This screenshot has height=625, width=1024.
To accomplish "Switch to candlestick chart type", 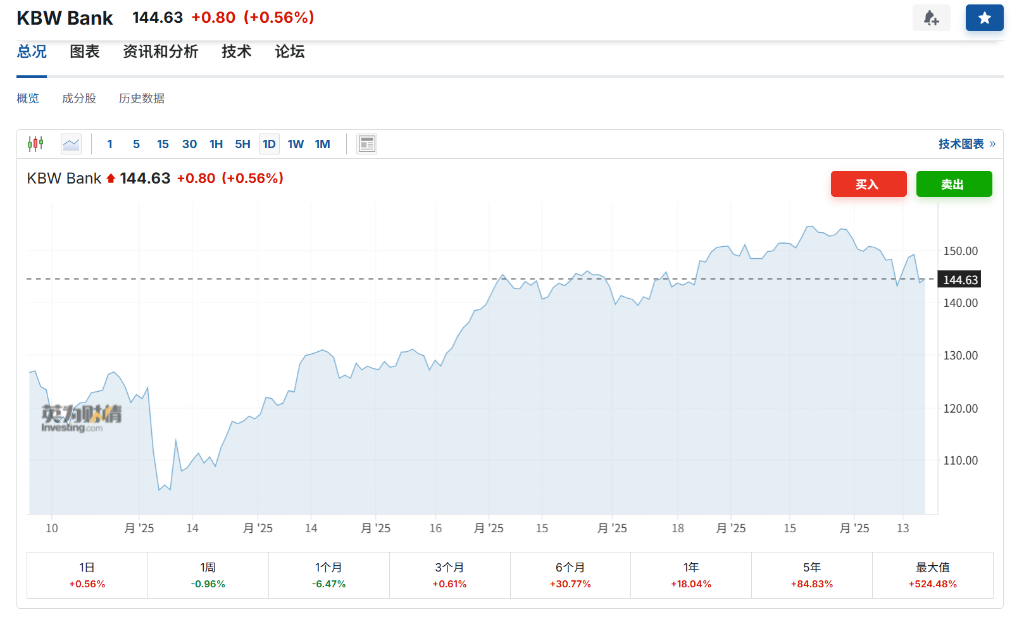I will click(36, 144).
